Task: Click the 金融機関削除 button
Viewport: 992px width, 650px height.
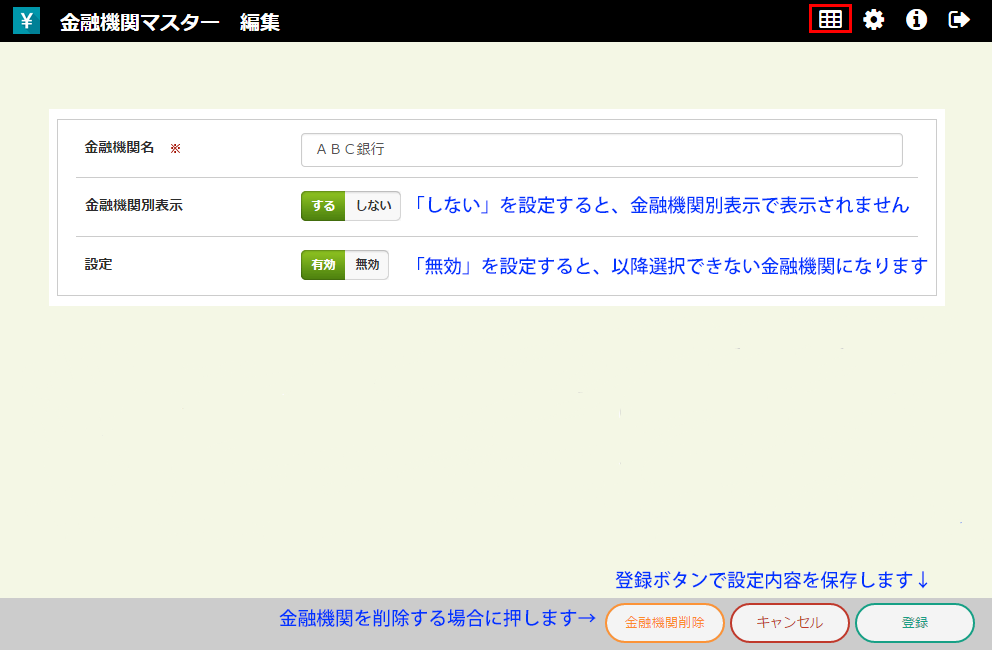Action: pyautogui.click(x=664, y=623)
